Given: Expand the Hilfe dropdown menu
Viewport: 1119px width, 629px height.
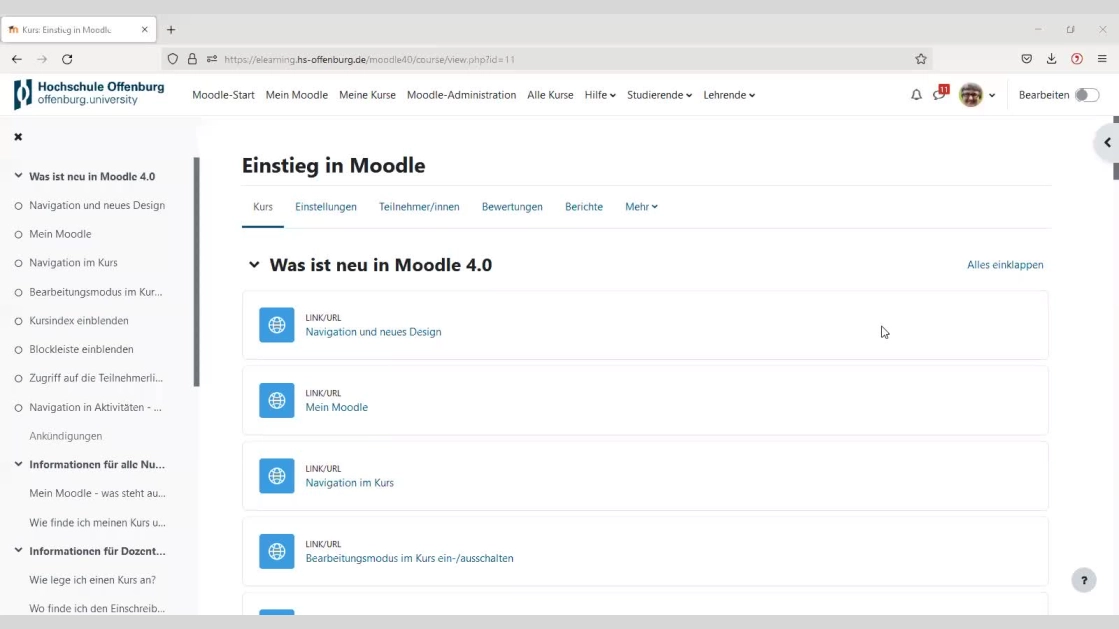Looking at the screenshot, I should tap(600, 95).
